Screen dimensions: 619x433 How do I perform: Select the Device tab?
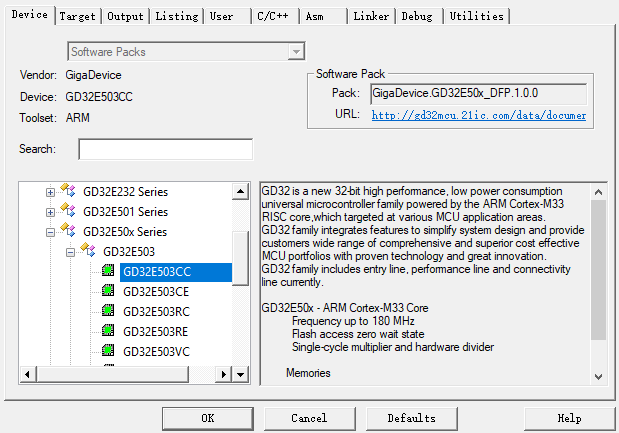30,15
